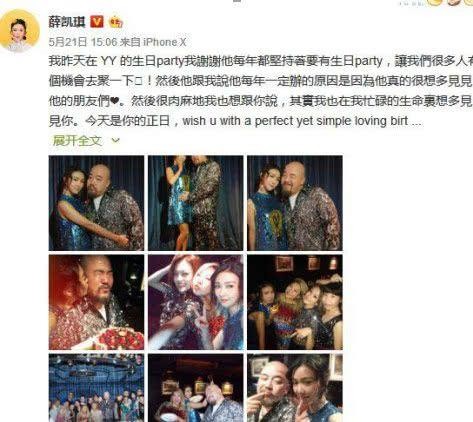
Task: Open third photo in top row
Action: tap(295, 203)
